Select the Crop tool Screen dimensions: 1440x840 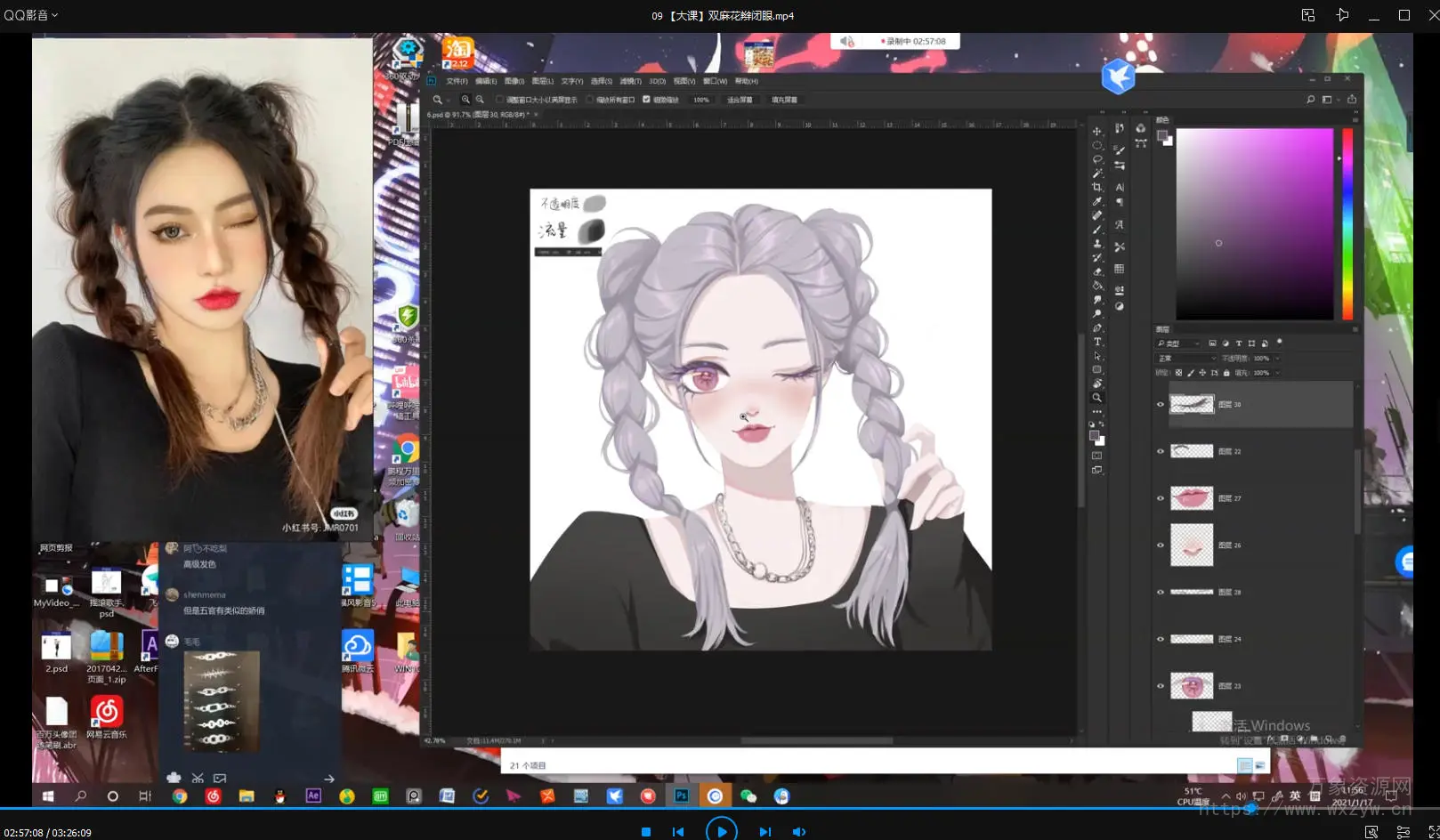(1096, 187)
